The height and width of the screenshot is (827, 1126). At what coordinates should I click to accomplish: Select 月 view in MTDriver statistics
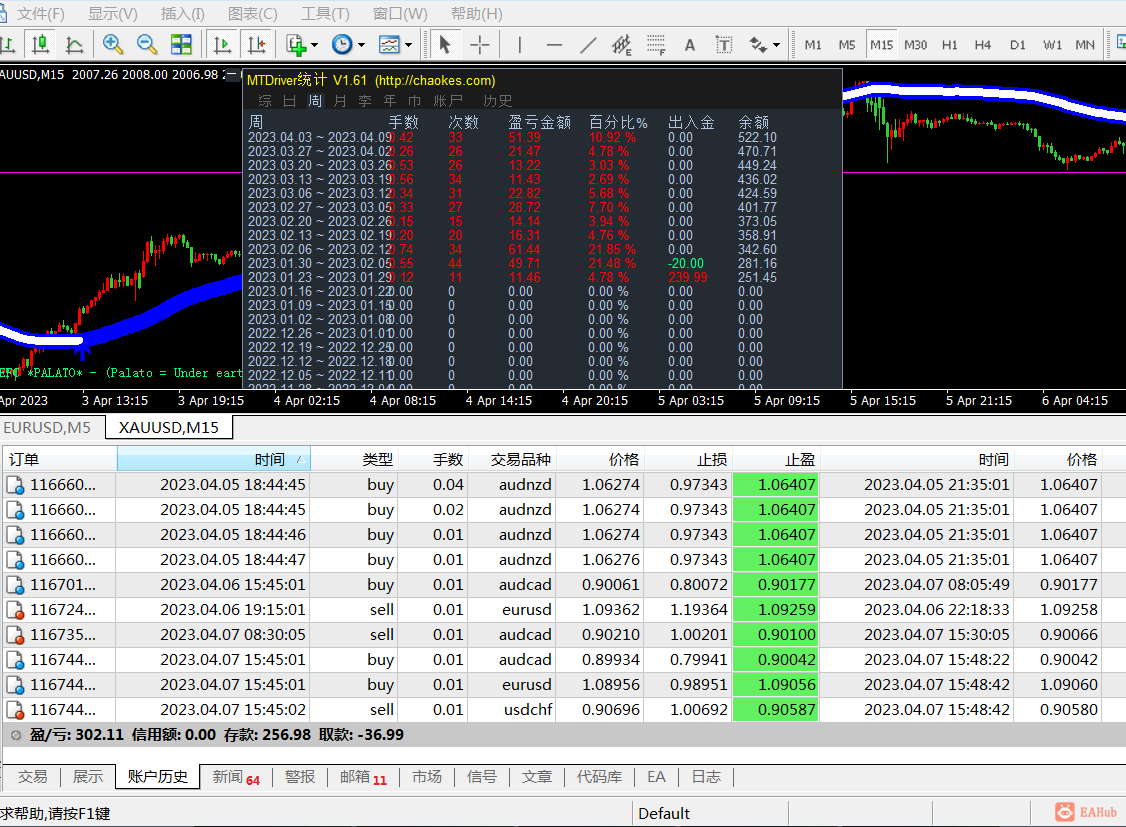click(340, 100)
